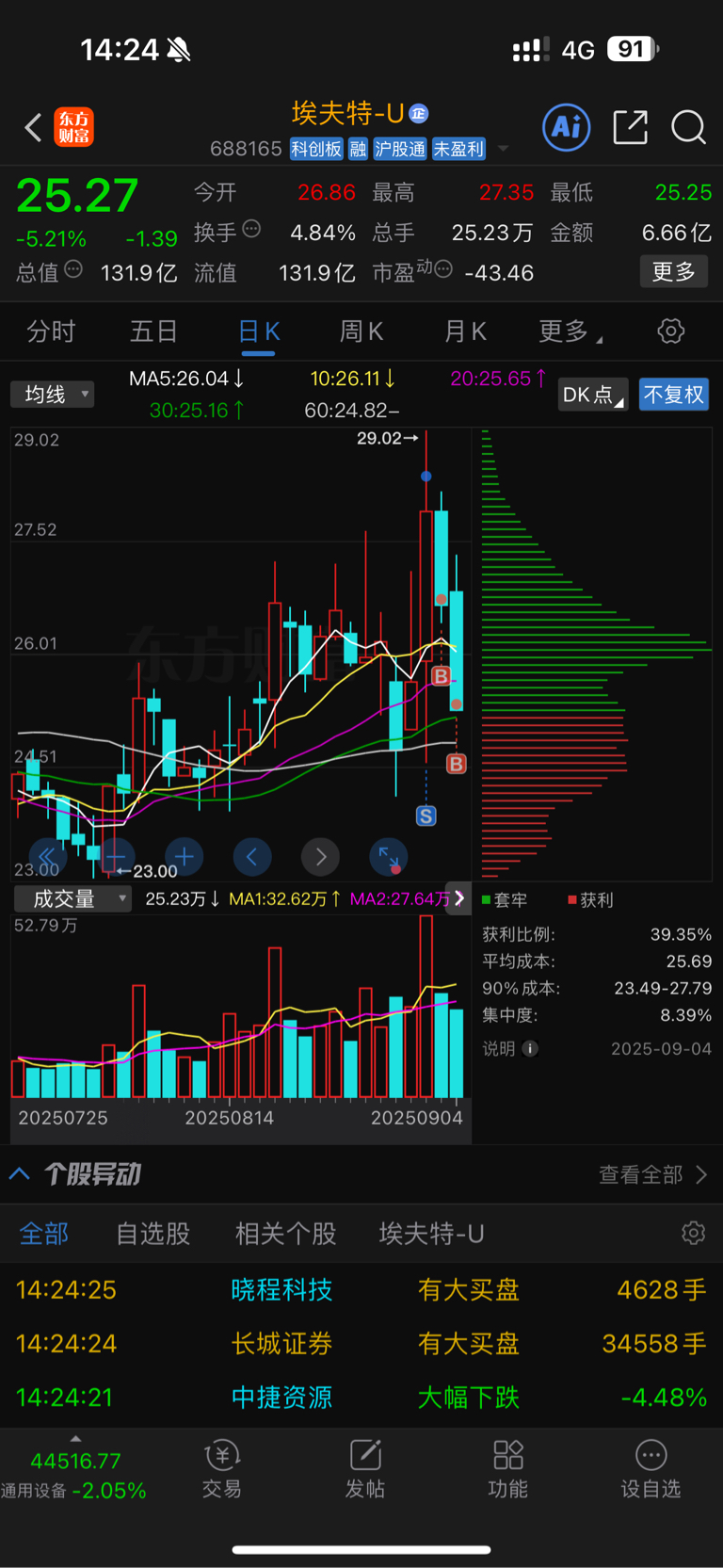Screen dimensions: 723x1568
Task: Open the 更多 chart period dropdown
Action: [x=570, y=331]
